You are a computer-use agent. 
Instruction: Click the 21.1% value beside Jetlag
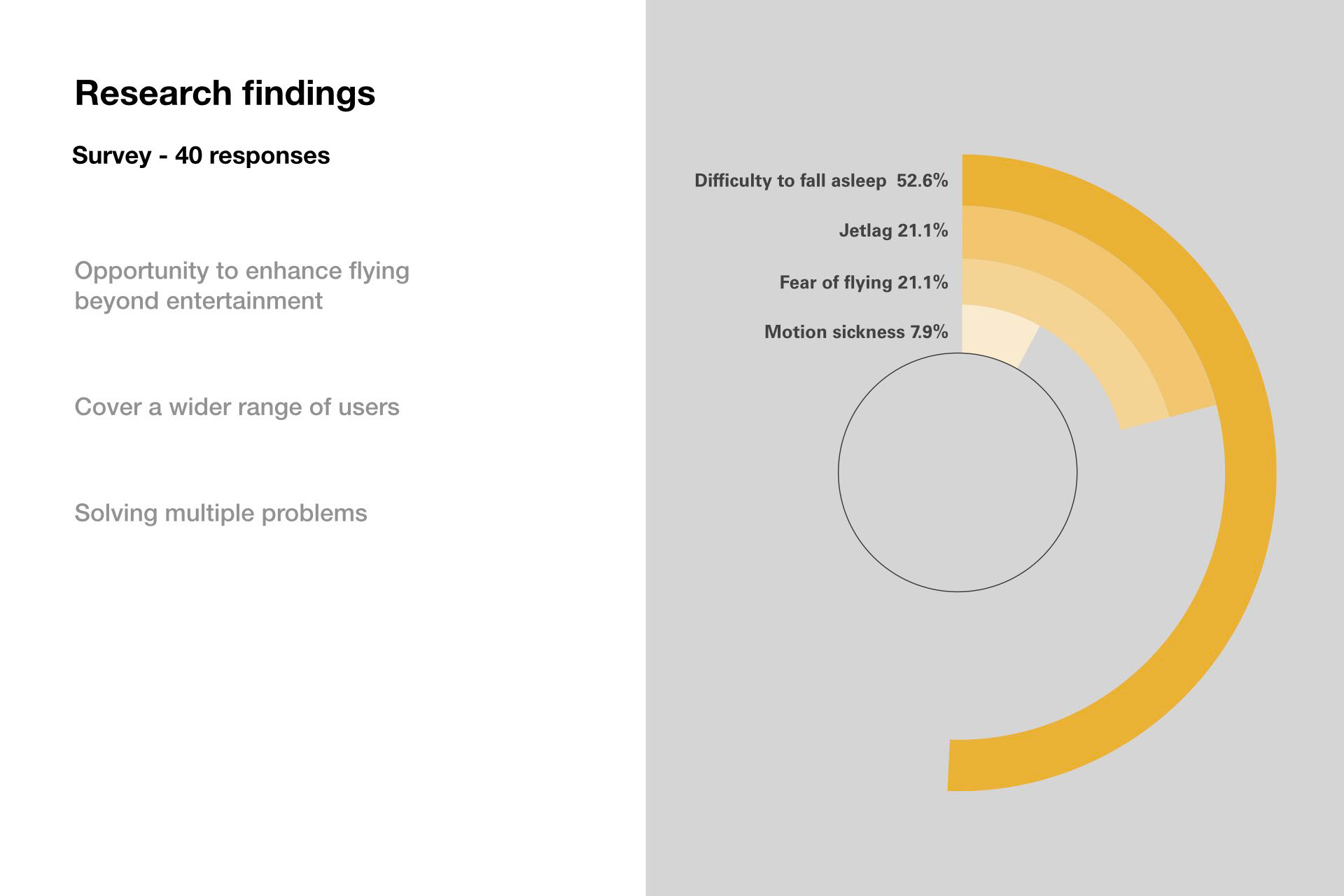pos(923,230)
